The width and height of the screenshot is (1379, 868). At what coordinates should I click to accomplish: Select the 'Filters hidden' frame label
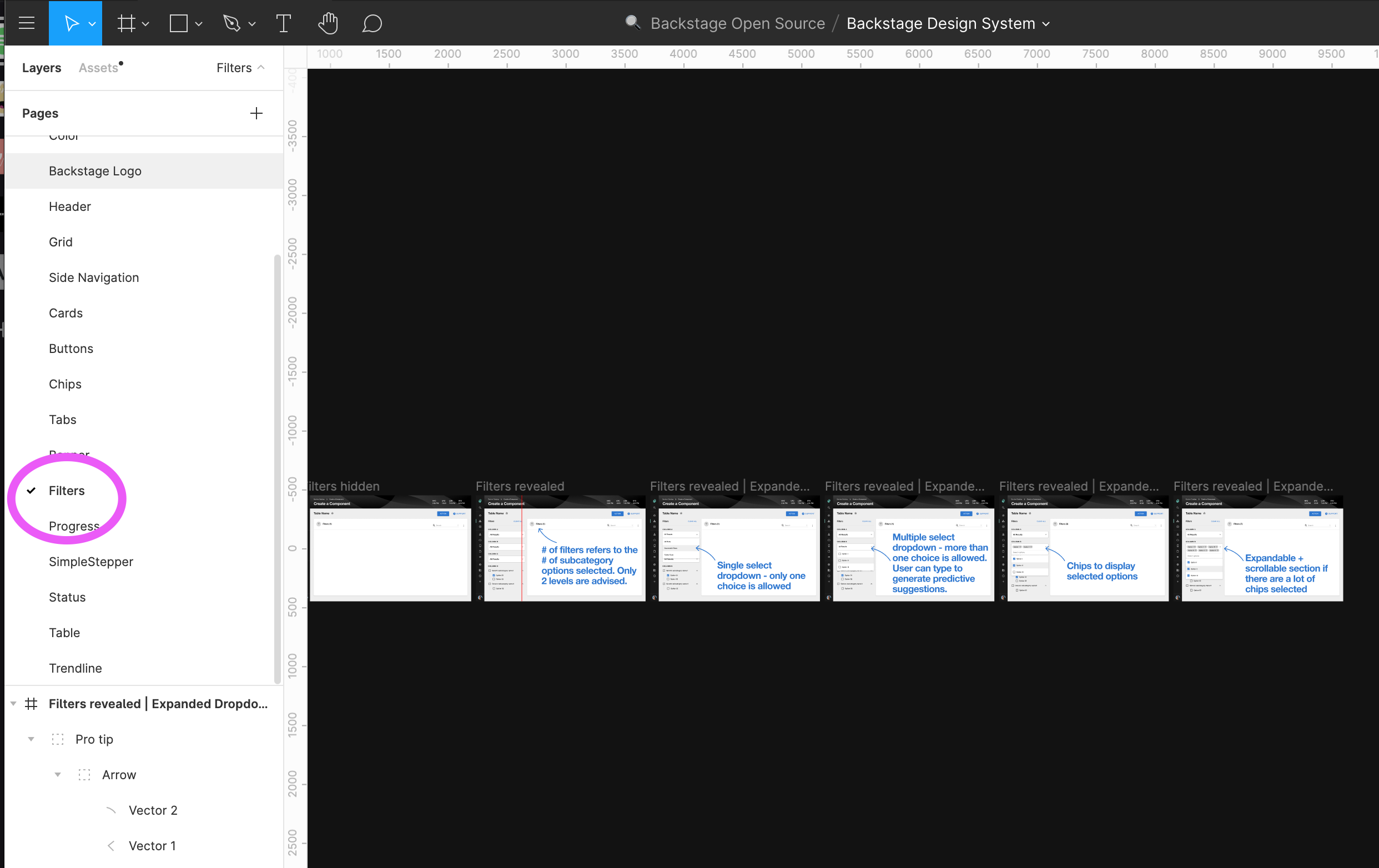click(x=344, y=486)
